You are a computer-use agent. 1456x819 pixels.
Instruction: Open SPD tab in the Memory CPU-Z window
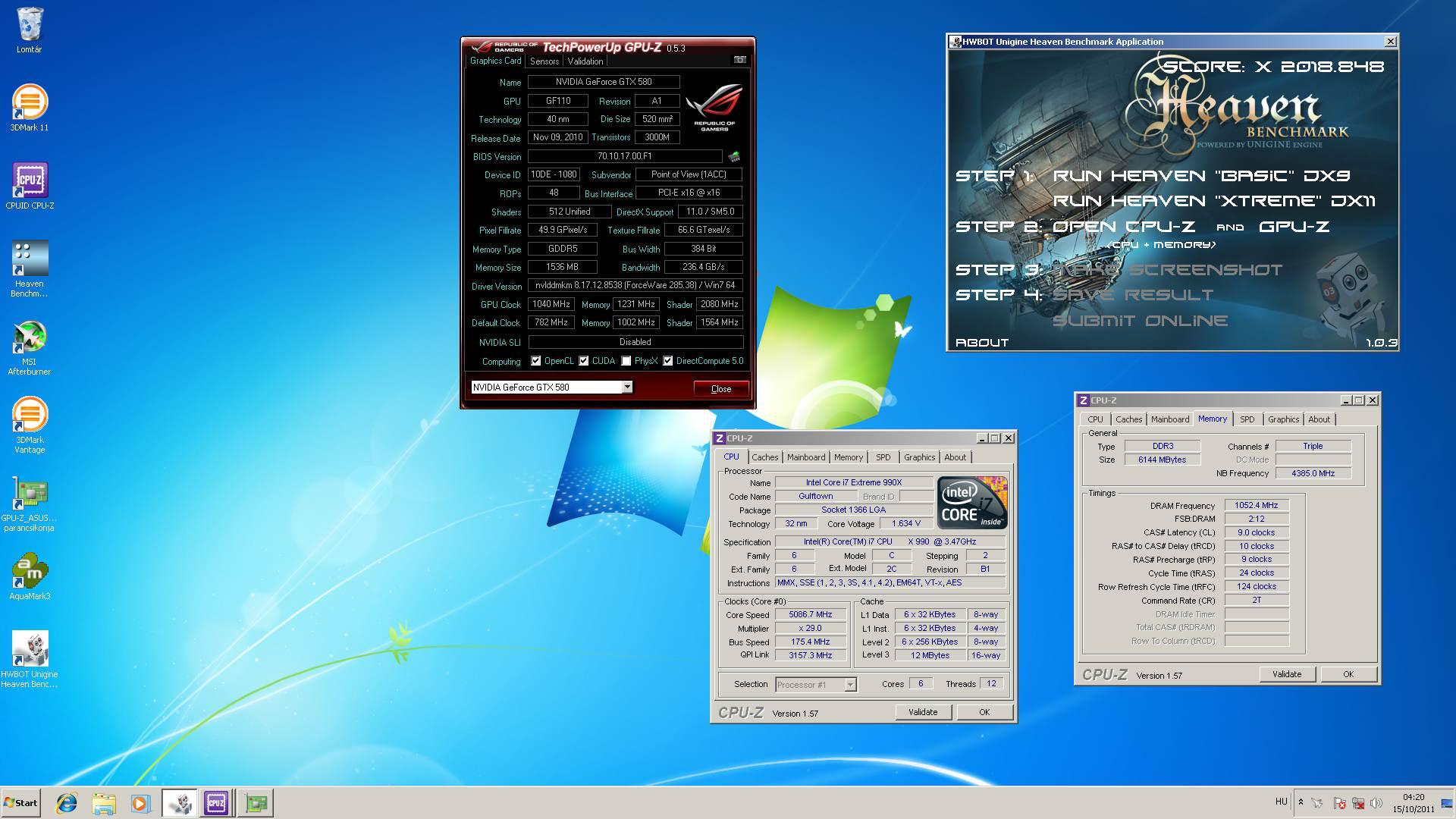coord(1247,419)
